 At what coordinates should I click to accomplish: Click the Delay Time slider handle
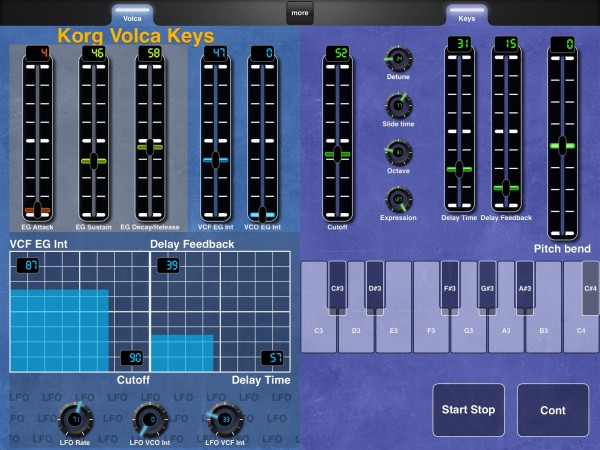[x=459, y=169]
